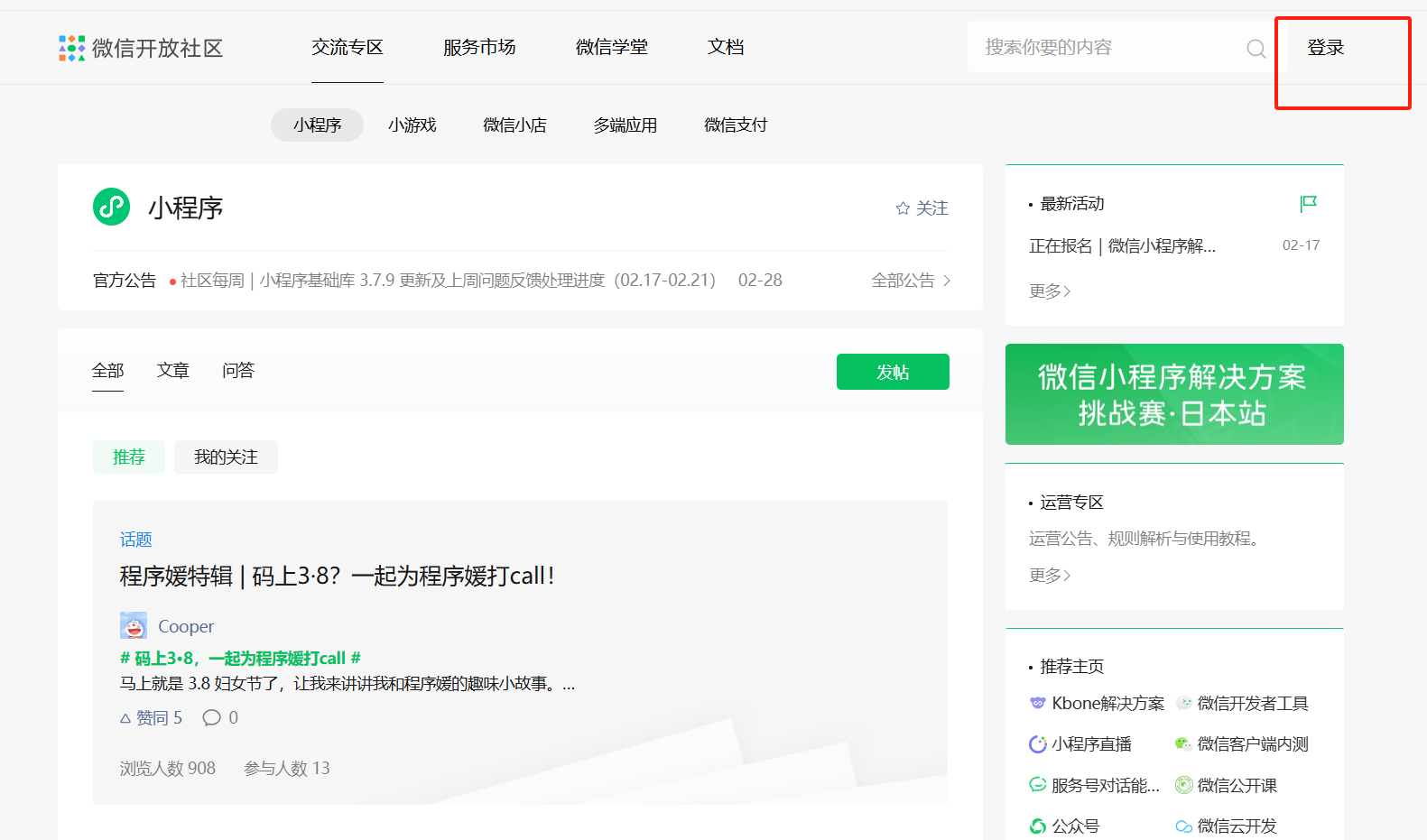This screenshot has height=840, width=1427.
Task: Open the 微信小程序解决方案挑战赛 banner
Action: pos(1174,394)
